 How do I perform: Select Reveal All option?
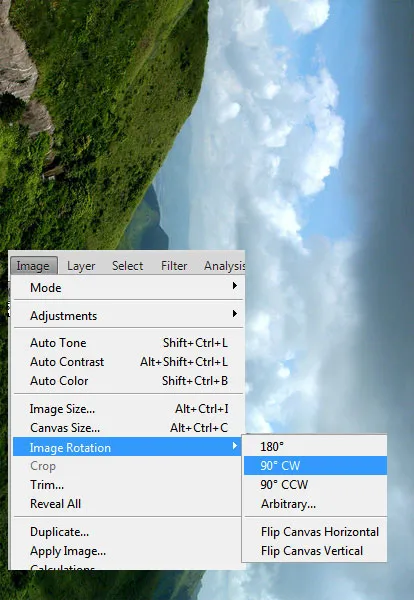point(128,504)
